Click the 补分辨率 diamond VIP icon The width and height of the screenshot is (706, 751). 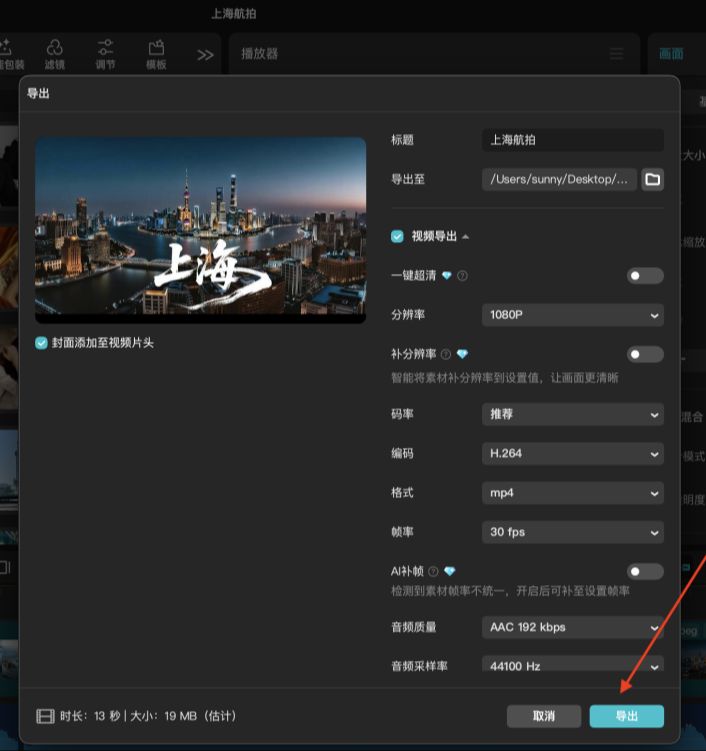462,354
